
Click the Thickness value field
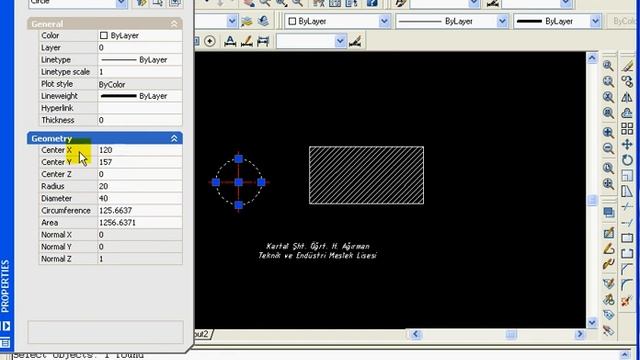tap(140, 120)
